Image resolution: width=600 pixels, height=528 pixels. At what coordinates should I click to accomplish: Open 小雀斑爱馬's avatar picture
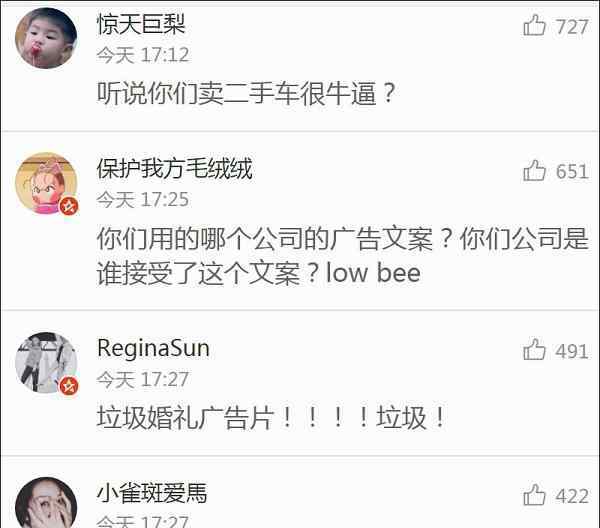[46, 503]
